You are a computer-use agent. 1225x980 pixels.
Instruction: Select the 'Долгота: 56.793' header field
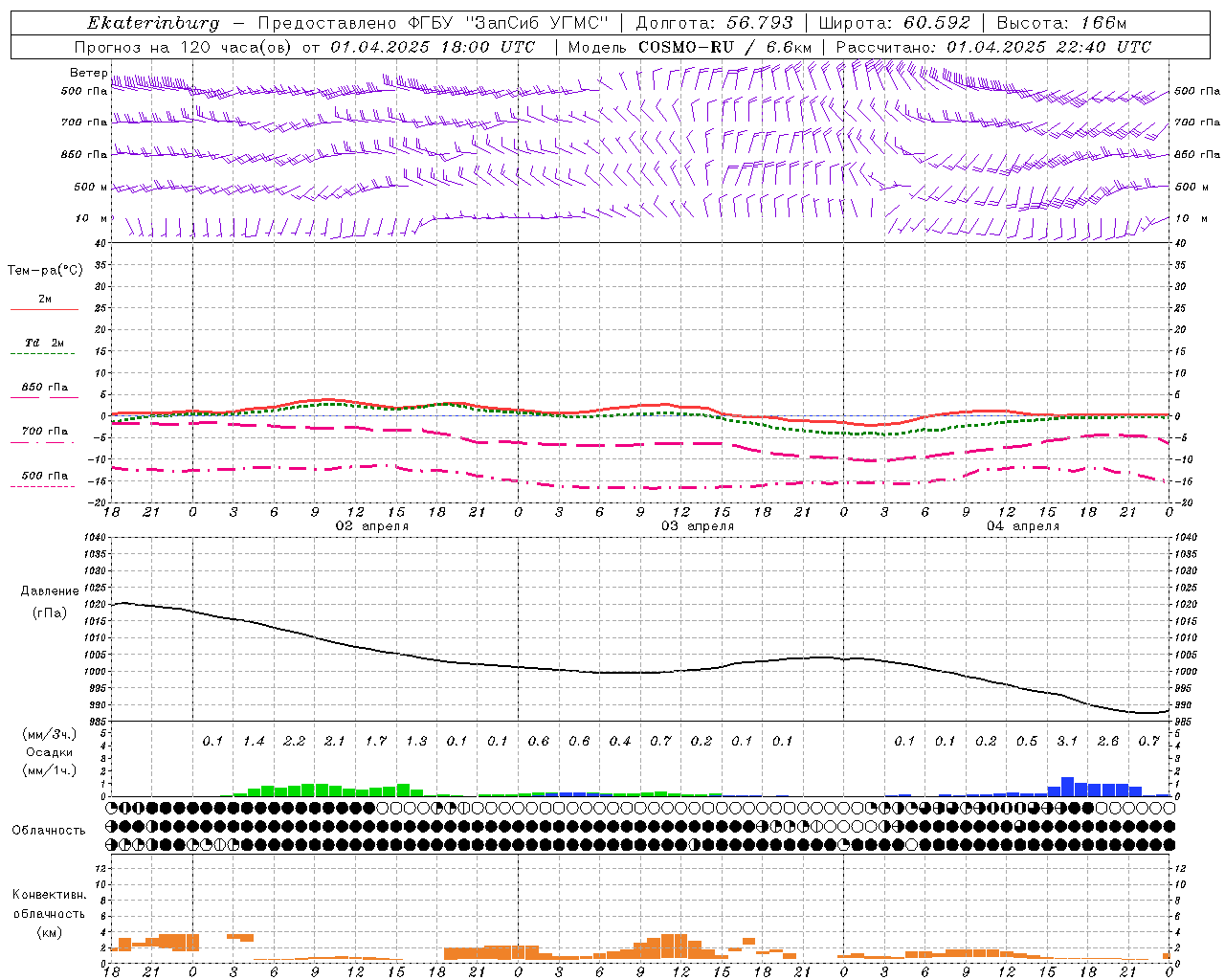(x=714, y=23)
